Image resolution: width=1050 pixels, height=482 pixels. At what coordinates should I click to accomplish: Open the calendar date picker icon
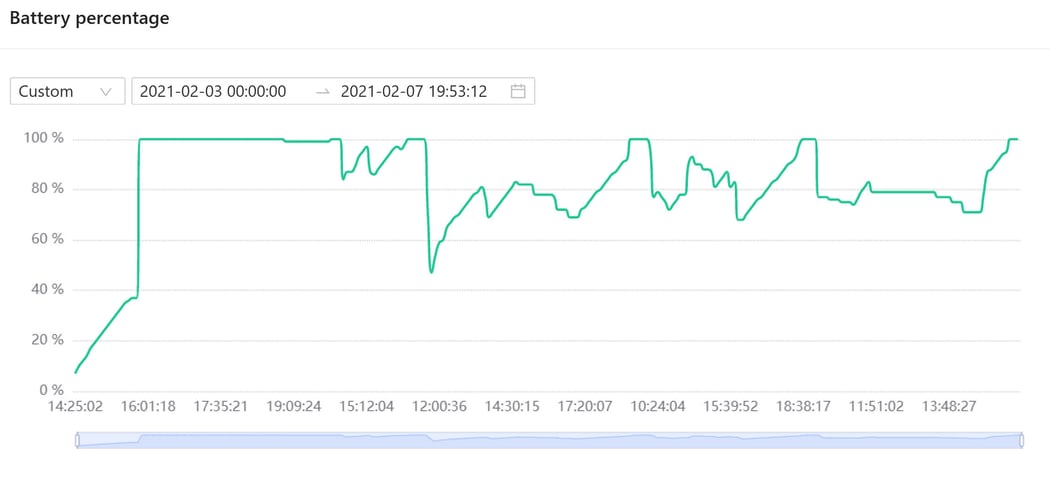tap(518, 91)
